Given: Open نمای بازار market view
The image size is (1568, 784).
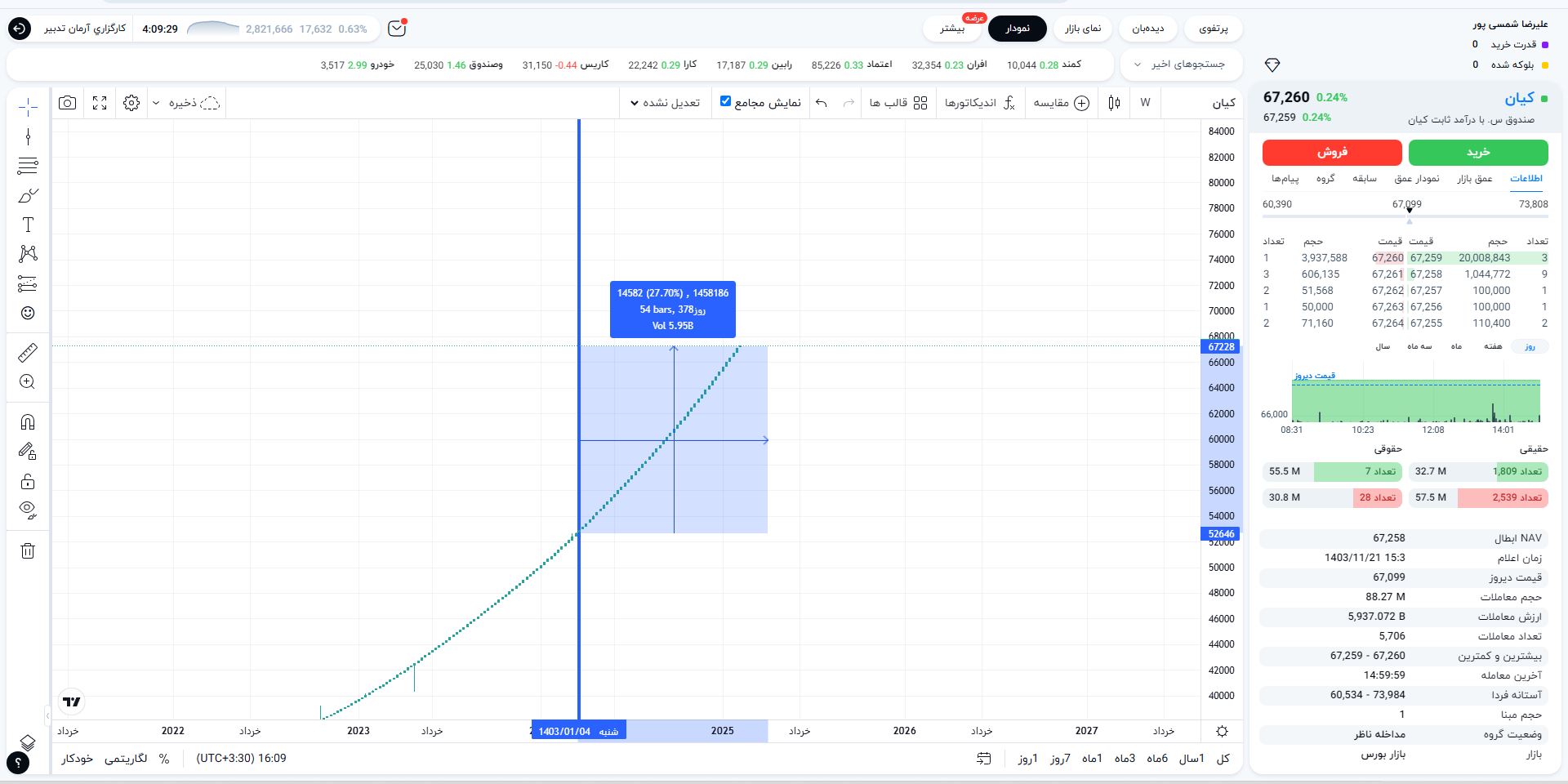Looking at the screenshot, I should 1083,29.
